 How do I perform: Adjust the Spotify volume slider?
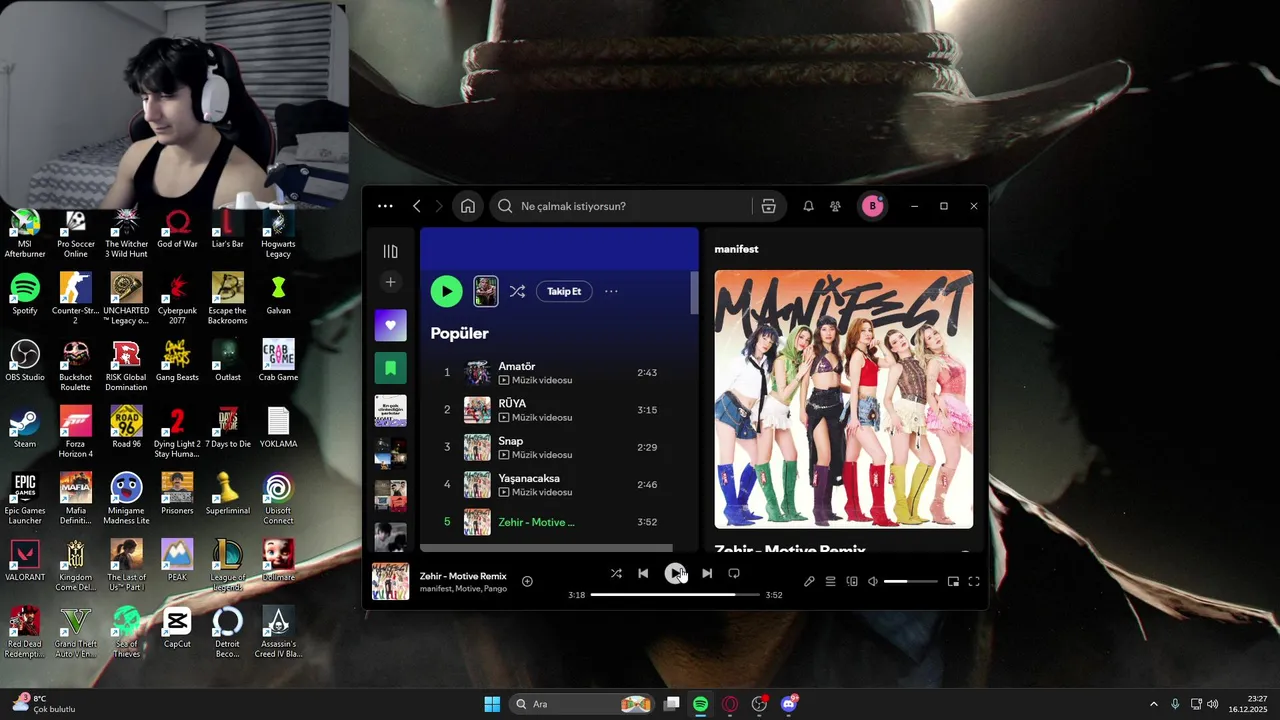pos(911,581)
